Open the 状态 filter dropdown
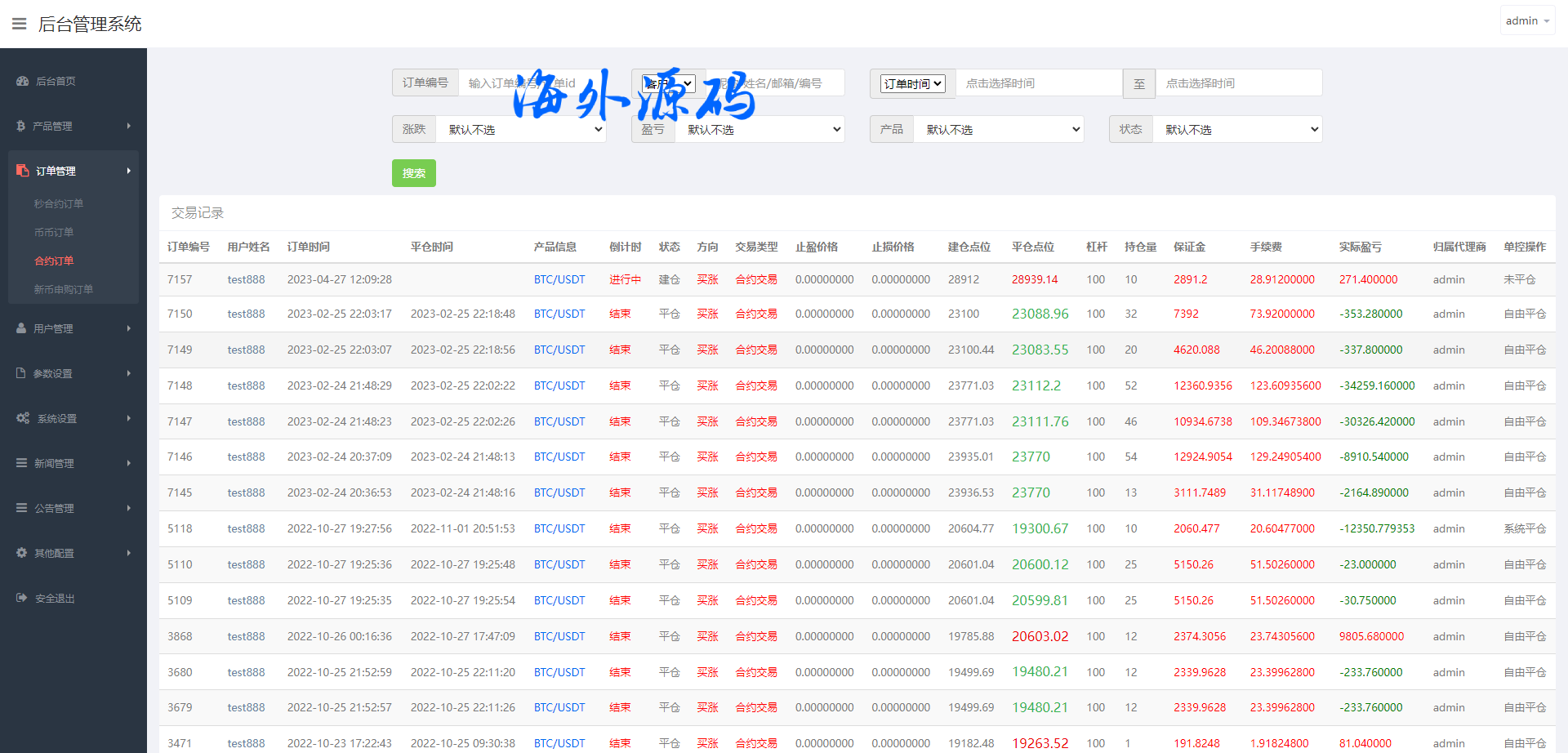Viewport: 1568px width, 753px height. 1237,129
